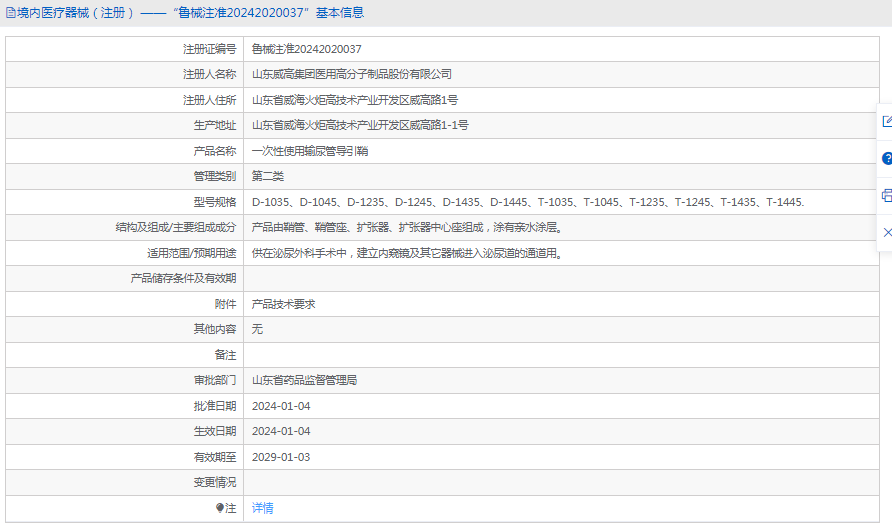This screenshot has width=892, height=532.
Task: Select approval date 2024-01-04 in 批准日期 row
Action: click(281, 406)
